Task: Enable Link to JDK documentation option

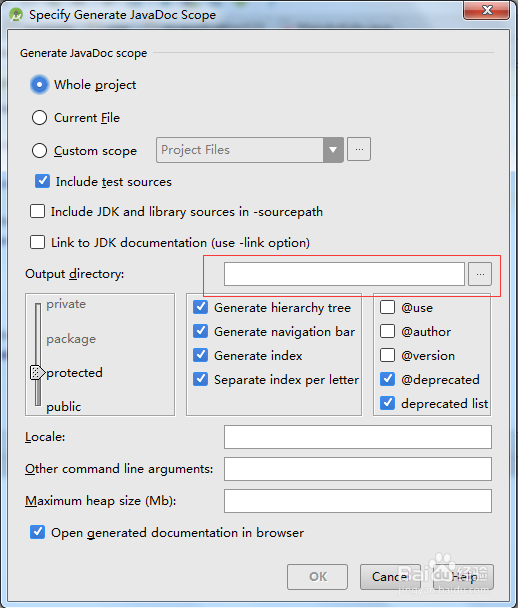Action: tap(38, 242)
